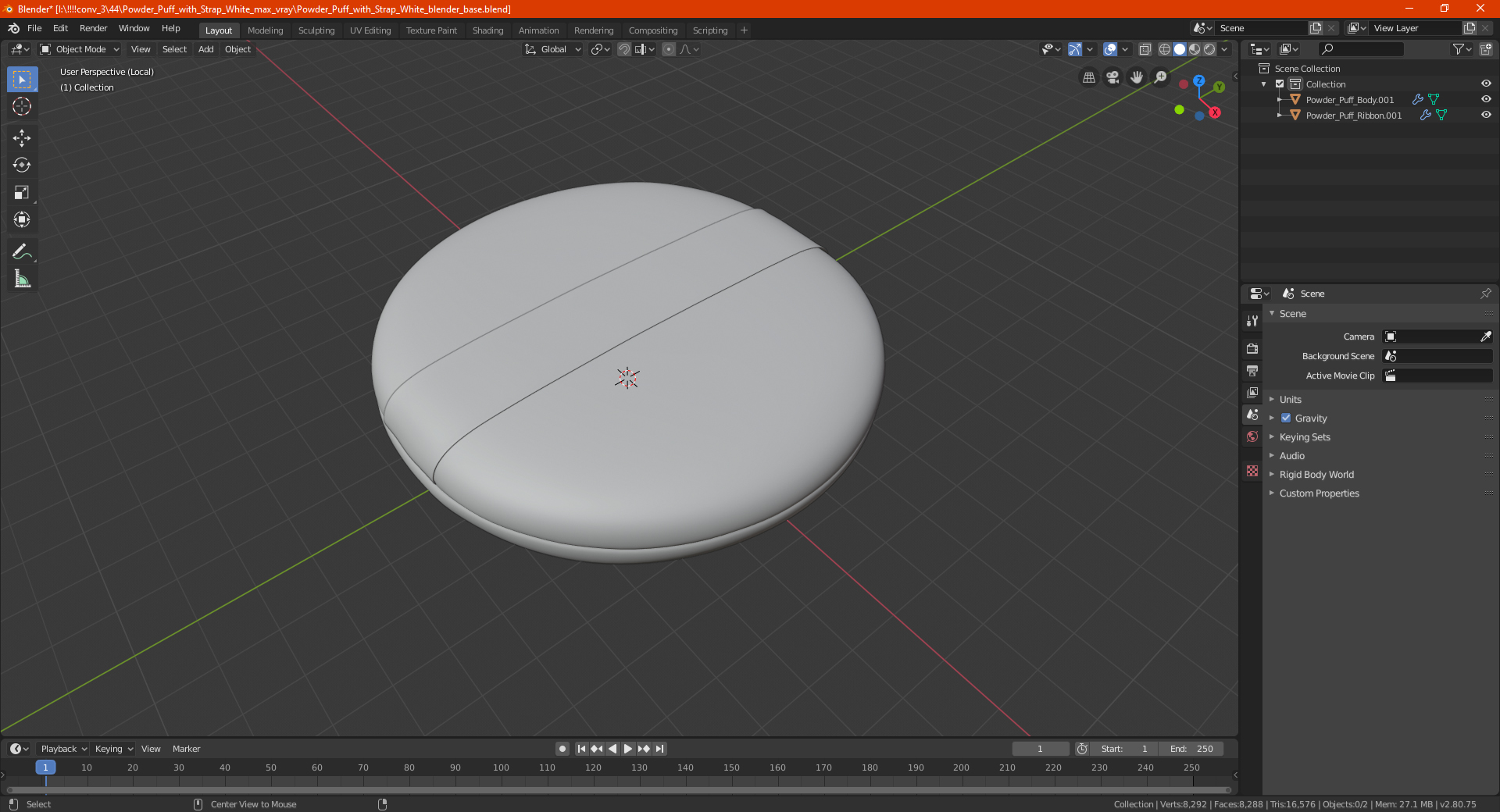This screenshot has height=812, width=1500.
Task: Click the Z axis on navigation gizmo
Action: [1198, 80]
